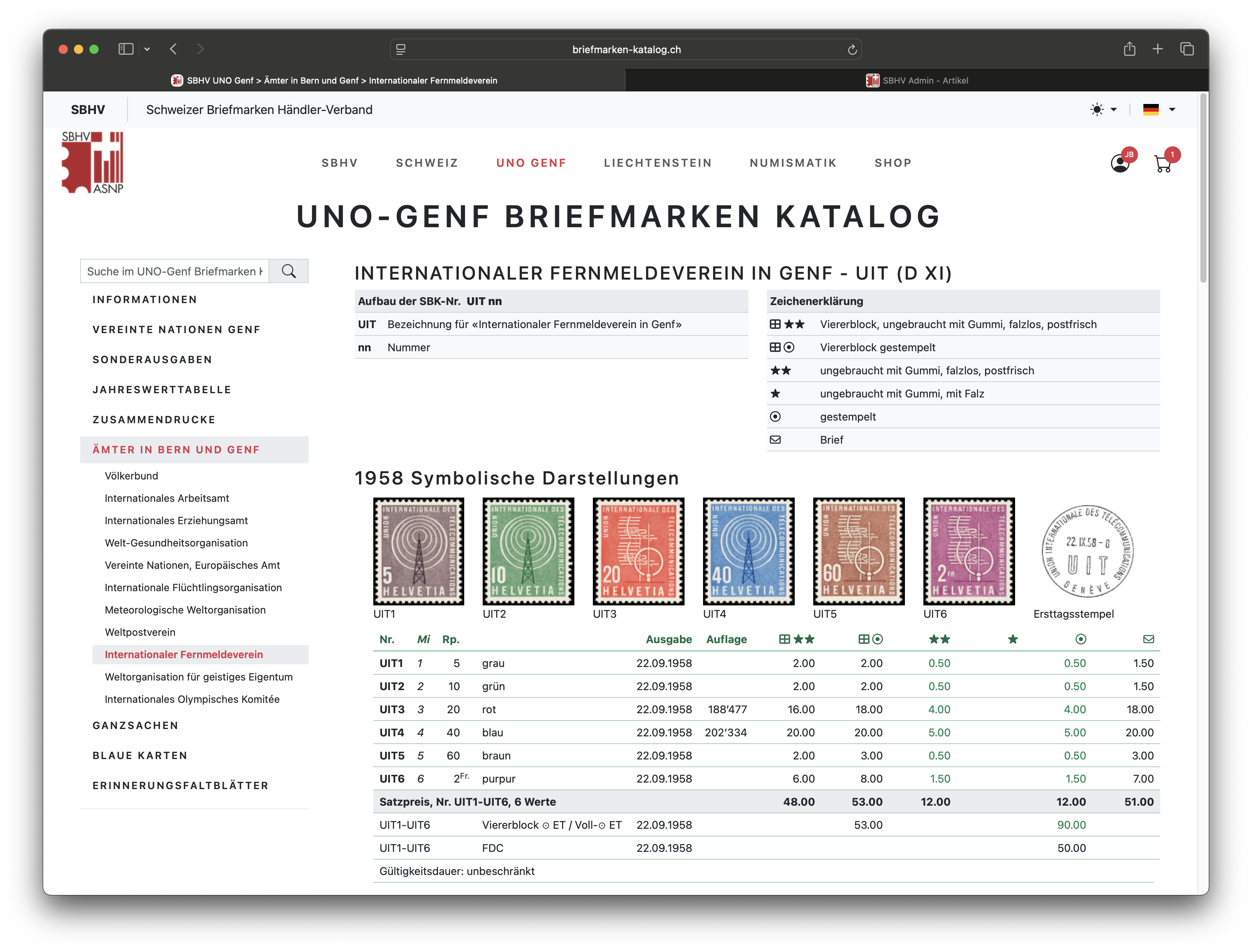Click the Safari share icon

tap(1129, 49)
